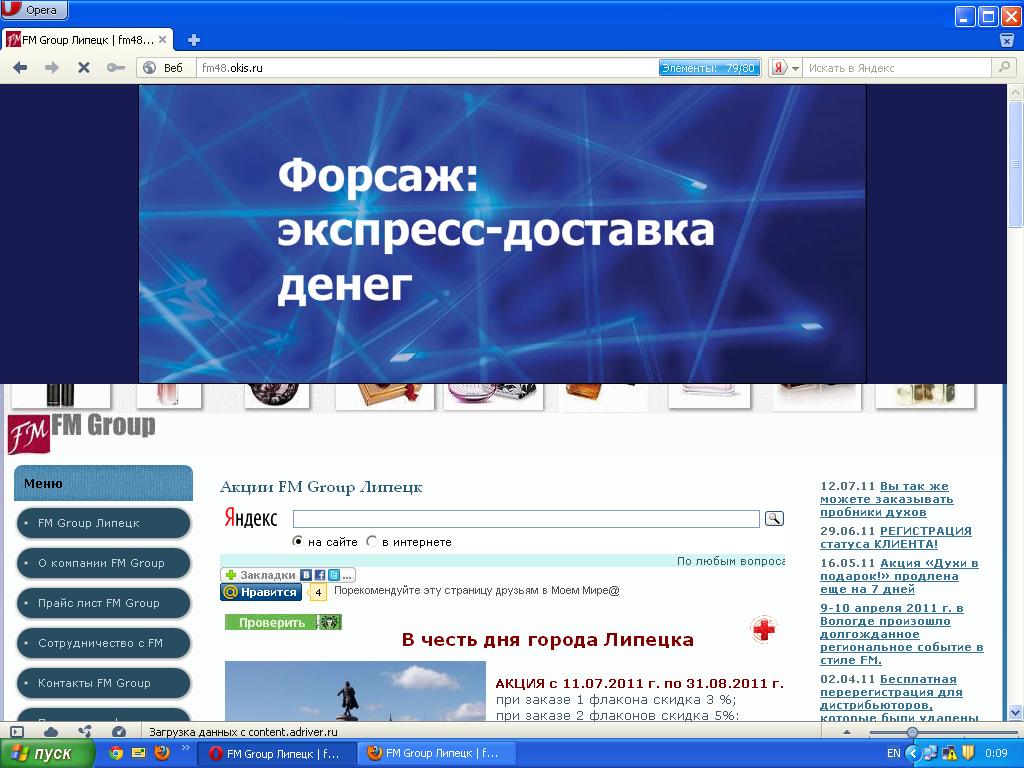Open the 'Акция «Духи в подарок!»' news link

click(x=899, y=576)
